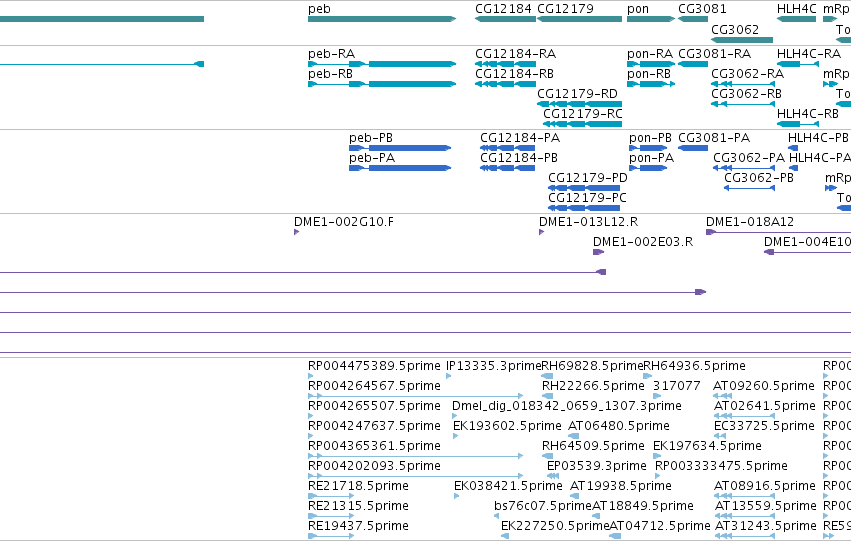Select the CG12179 gene label
Screen dimensions: 851x541
point(566,9)
